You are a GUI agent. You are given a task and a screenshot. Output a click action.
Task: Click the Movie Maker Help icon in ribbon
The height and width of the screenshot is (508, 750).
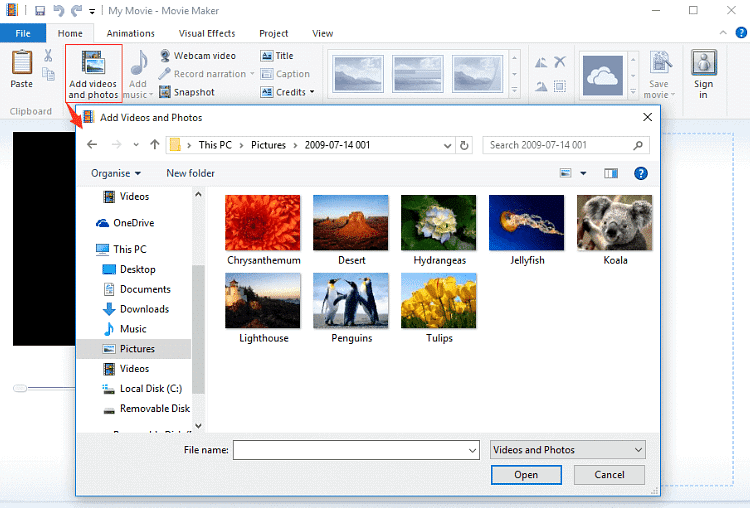pos(741,33)
